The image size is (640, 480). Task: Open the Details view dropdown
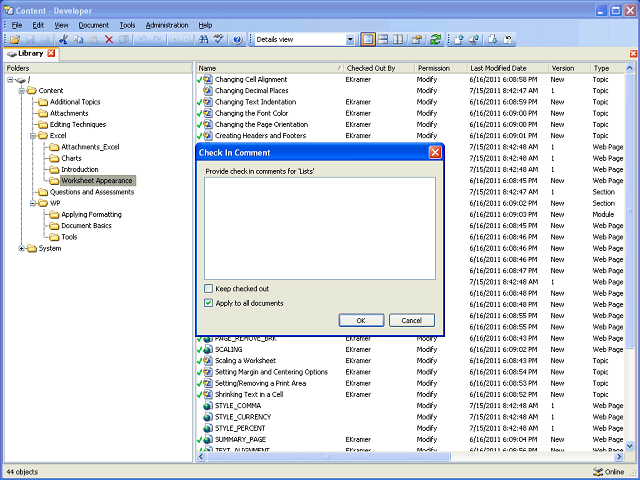350,40
